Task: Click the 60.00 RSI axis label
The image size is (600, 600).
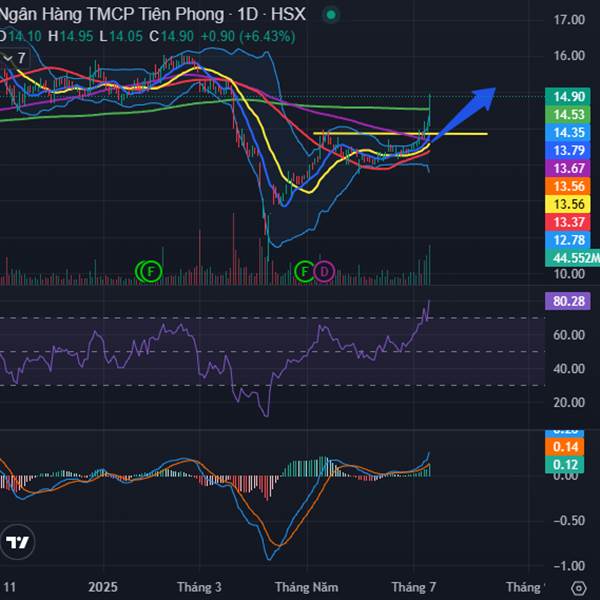Action: (x=569, y=335)
